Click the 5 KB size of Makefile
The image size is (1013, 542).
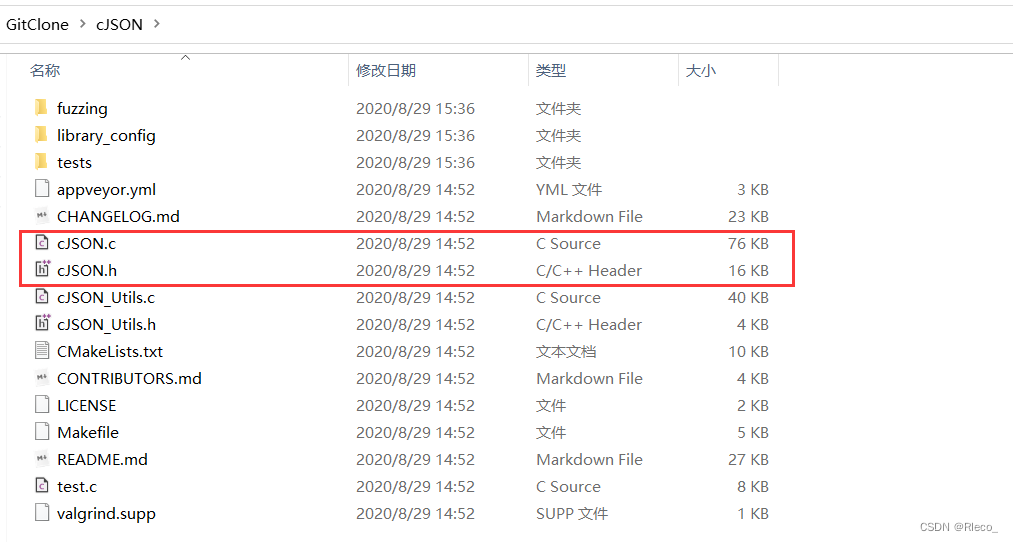click(x=753, y=433)
